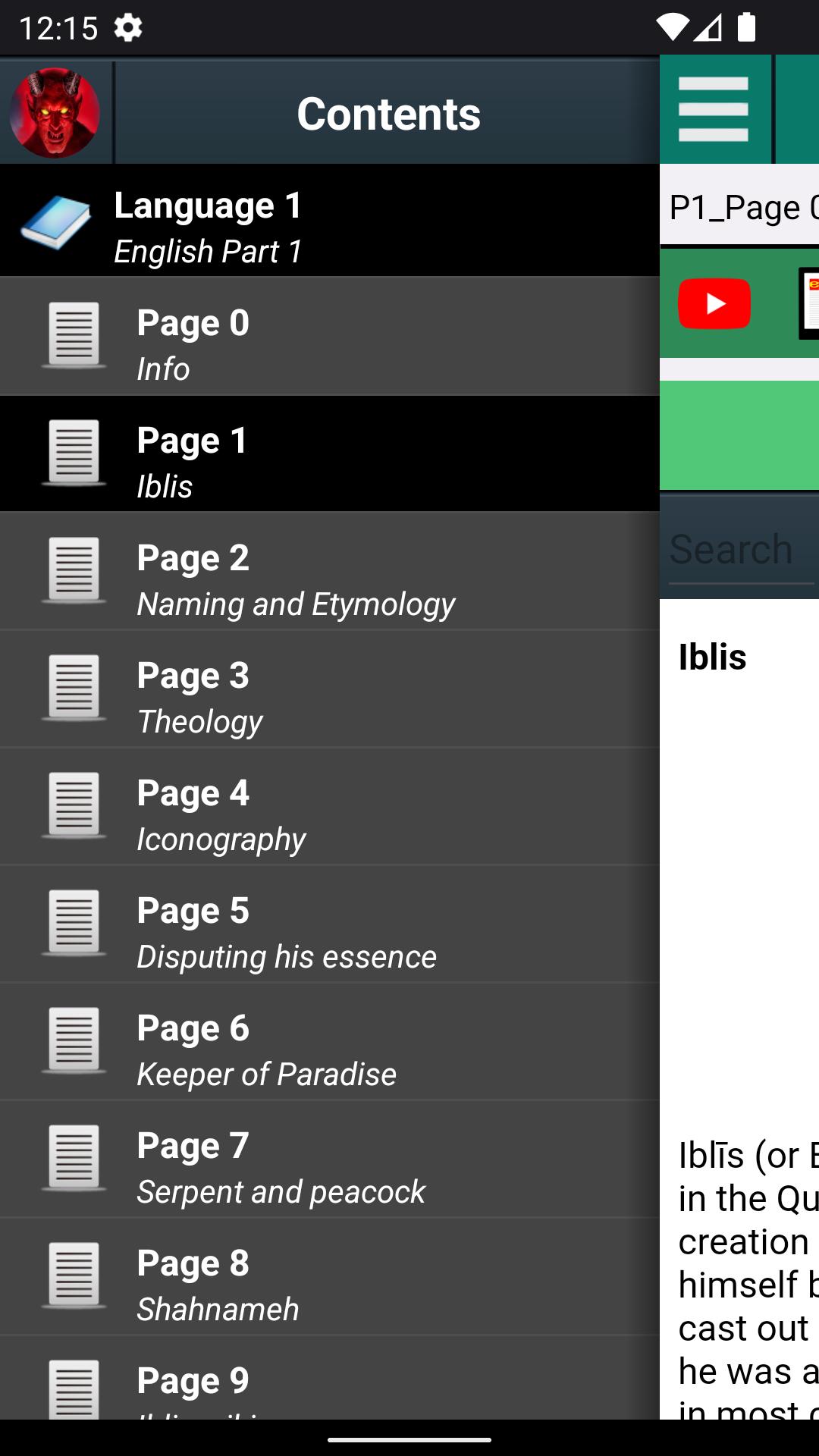Open Page 7 Serpent and peacock
The height and width of the screenshot is (1456, 819).
coord(329,1159)
